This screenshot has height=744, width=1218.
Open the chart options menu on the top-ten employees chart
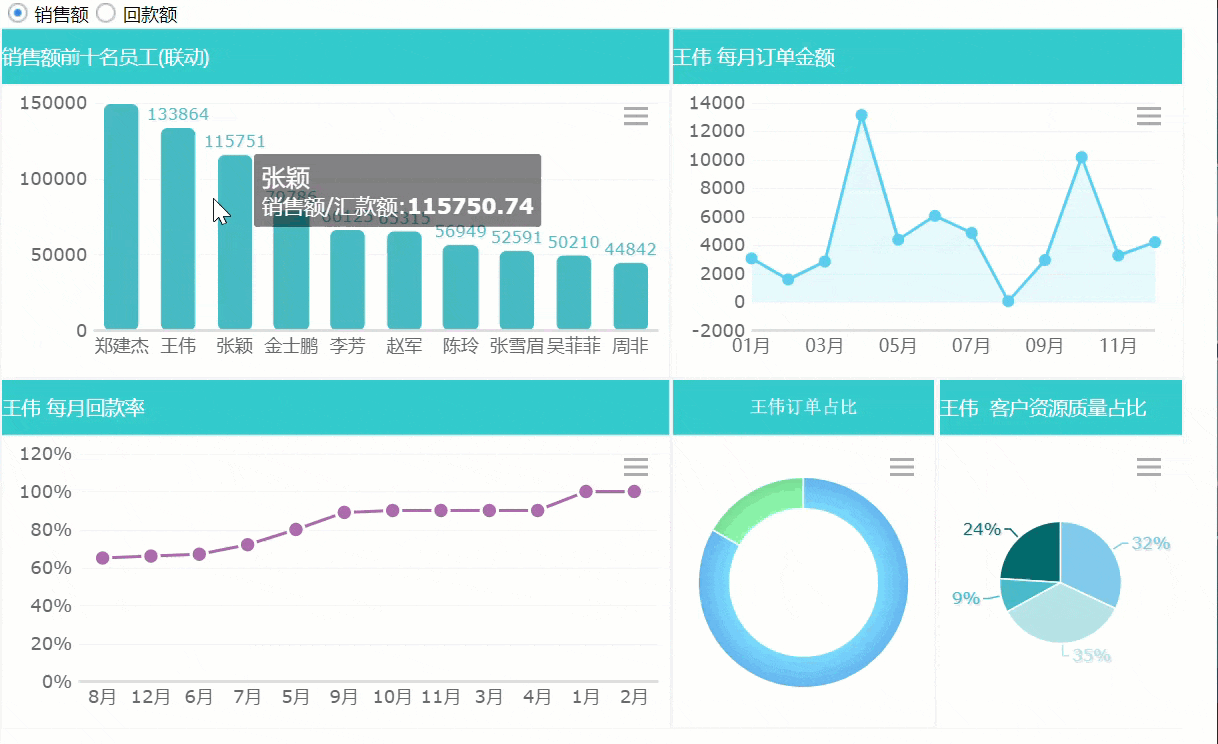[x=636, y=116]
